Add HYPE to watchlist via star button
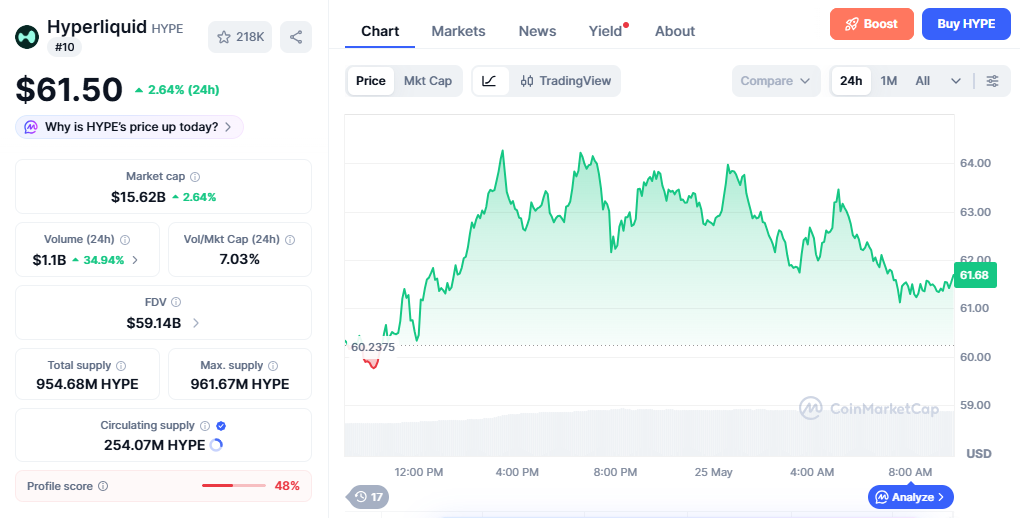 click(240, 37)
